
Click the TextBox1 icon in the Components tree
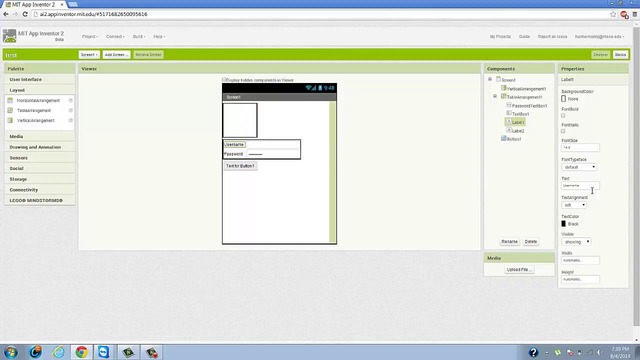[x=509, y=113]
